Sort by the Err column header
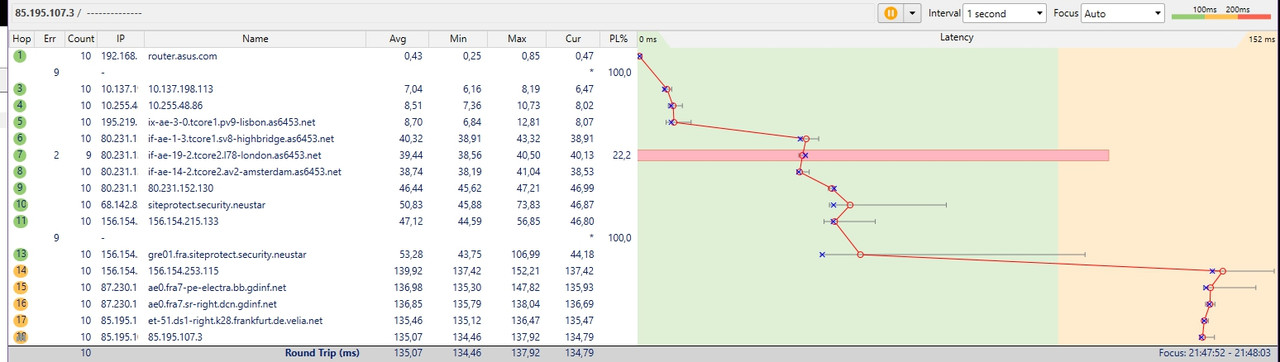Screen dimensions: 1280x362 click(50, 38)
